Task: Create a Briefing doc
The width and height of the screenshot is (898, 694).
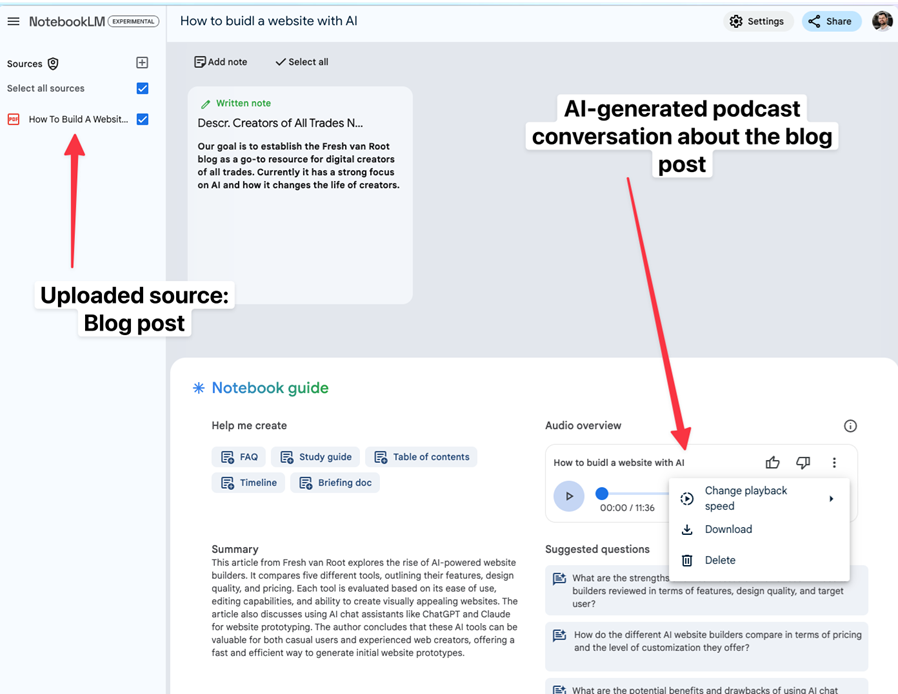Action: pos(335,483)
